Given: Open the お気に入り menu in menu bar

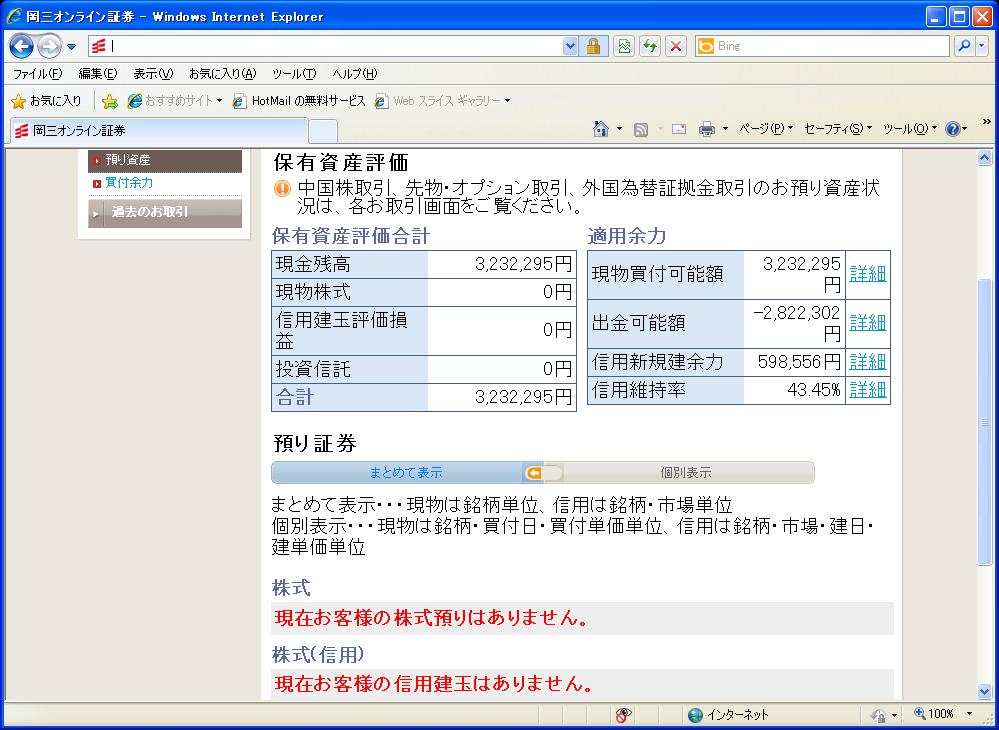Looking at the screenshot, I should pos(222,74).
